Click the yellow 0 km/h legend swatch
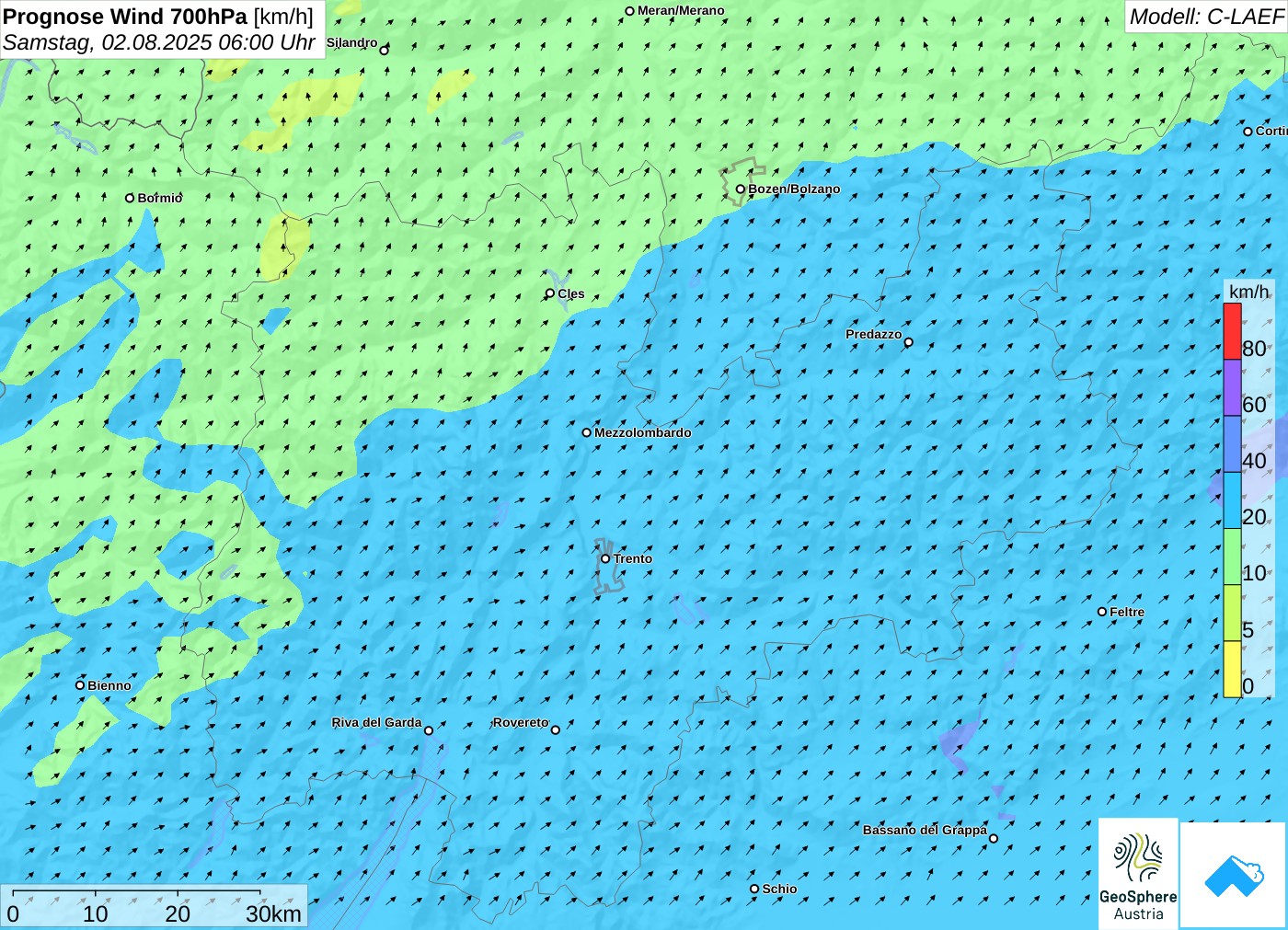 pyautogui.click(x=1232, y=669)
